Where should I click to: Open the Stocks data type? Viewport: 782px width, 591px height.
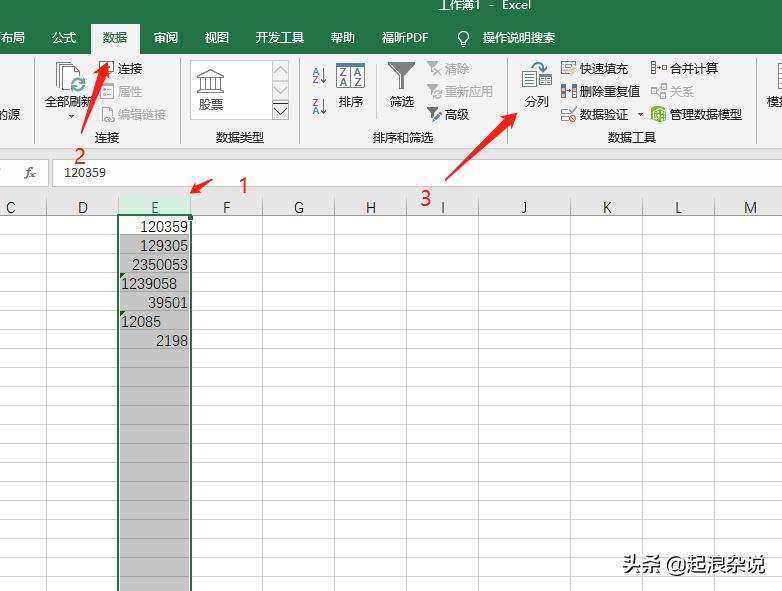(210, 90)
